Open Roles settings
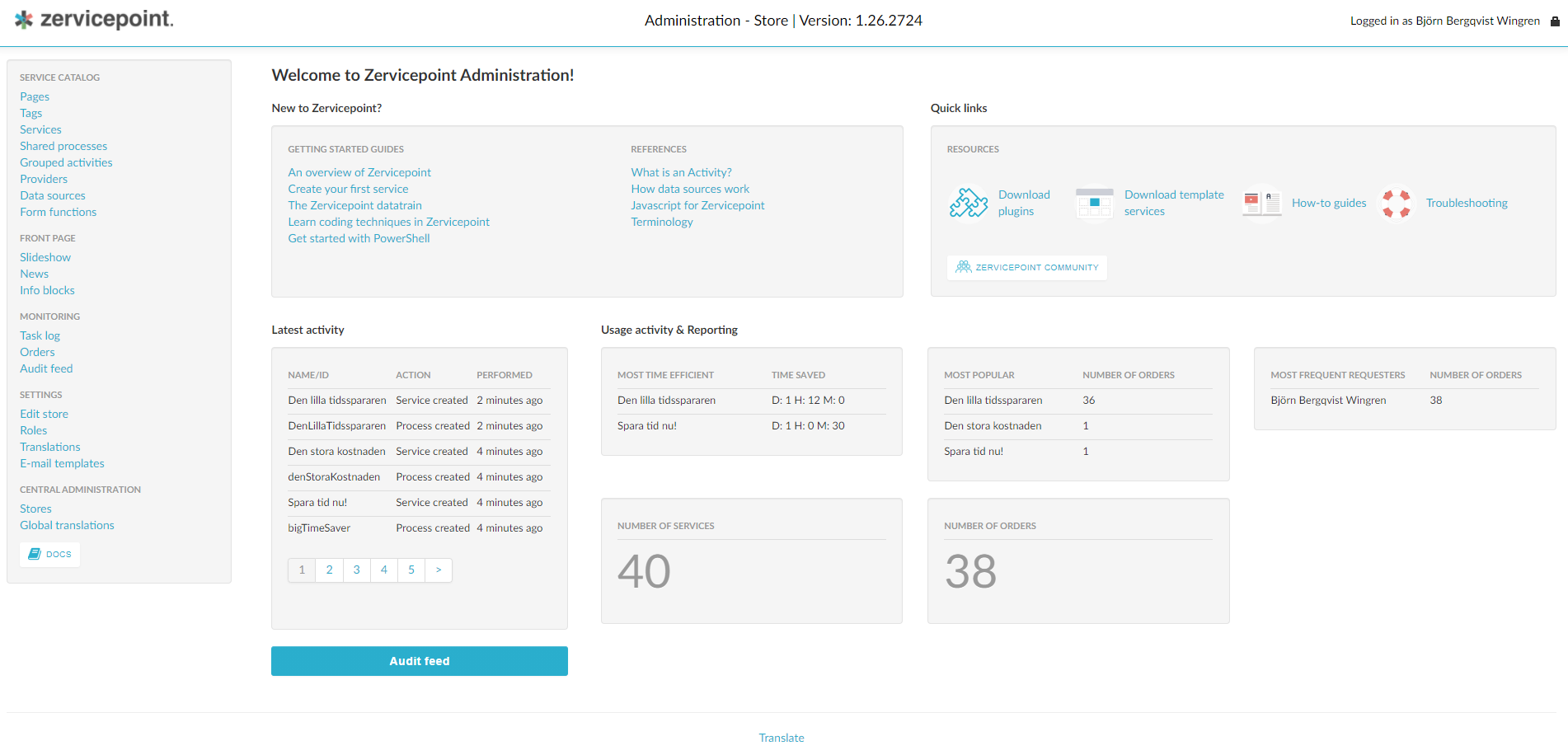The width and height of the screenshot is (1568, 755). (x=33, y=430)
